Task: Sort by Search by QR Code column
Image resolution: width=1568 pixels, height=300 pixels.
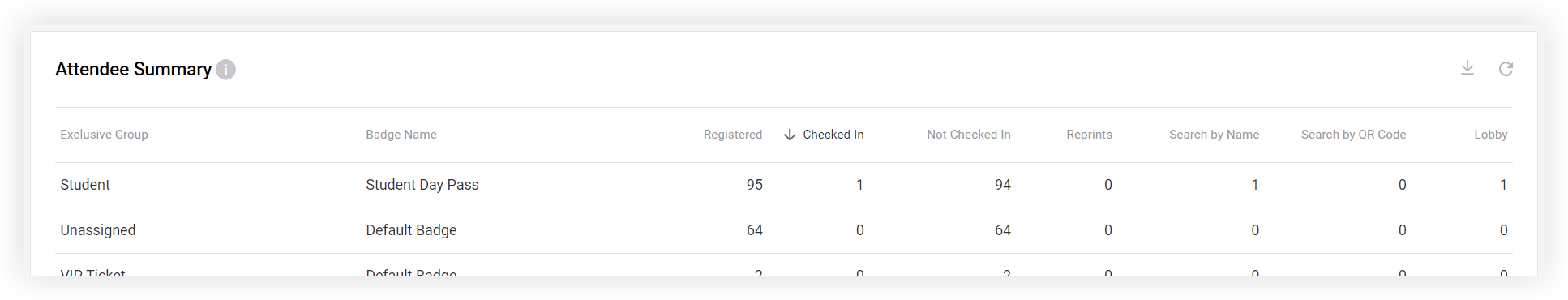Action: [1353, 135]
